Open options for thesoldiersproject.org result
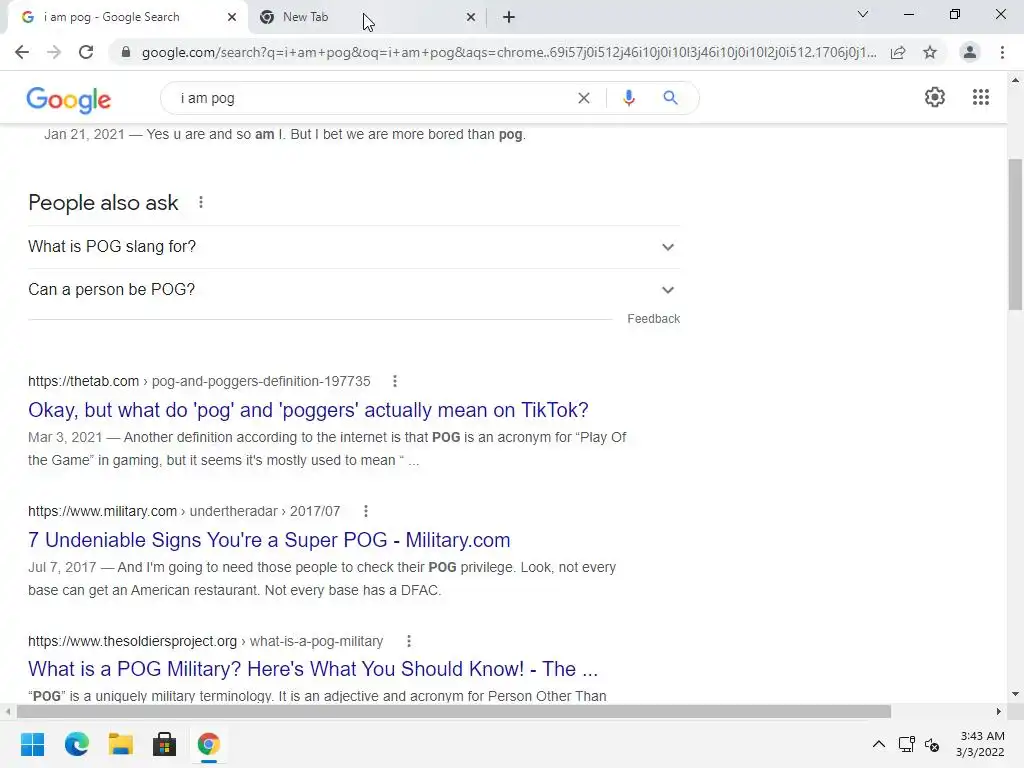The image size is (1024, 768). tap(409, 641)
